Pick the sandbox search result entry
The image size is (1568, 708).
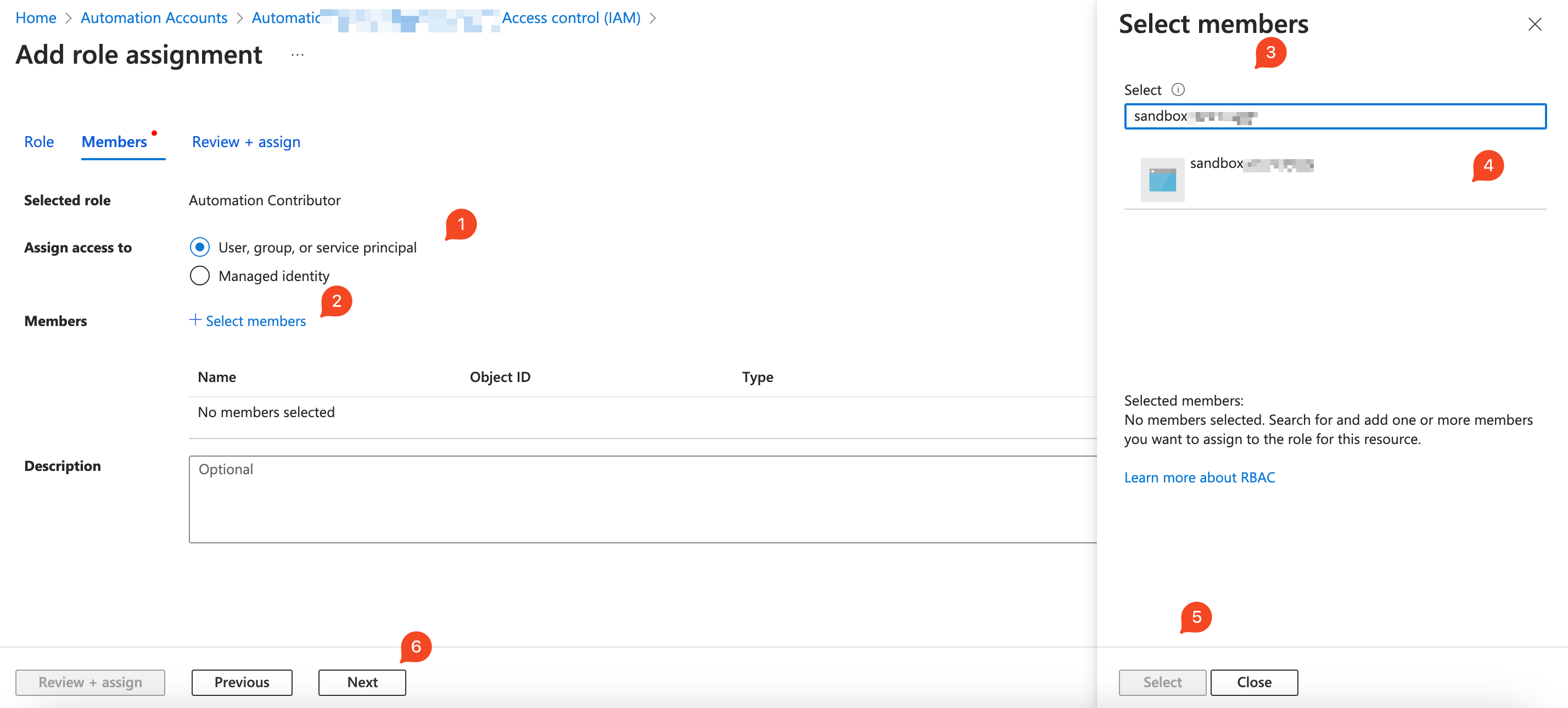pos(1335,179)
